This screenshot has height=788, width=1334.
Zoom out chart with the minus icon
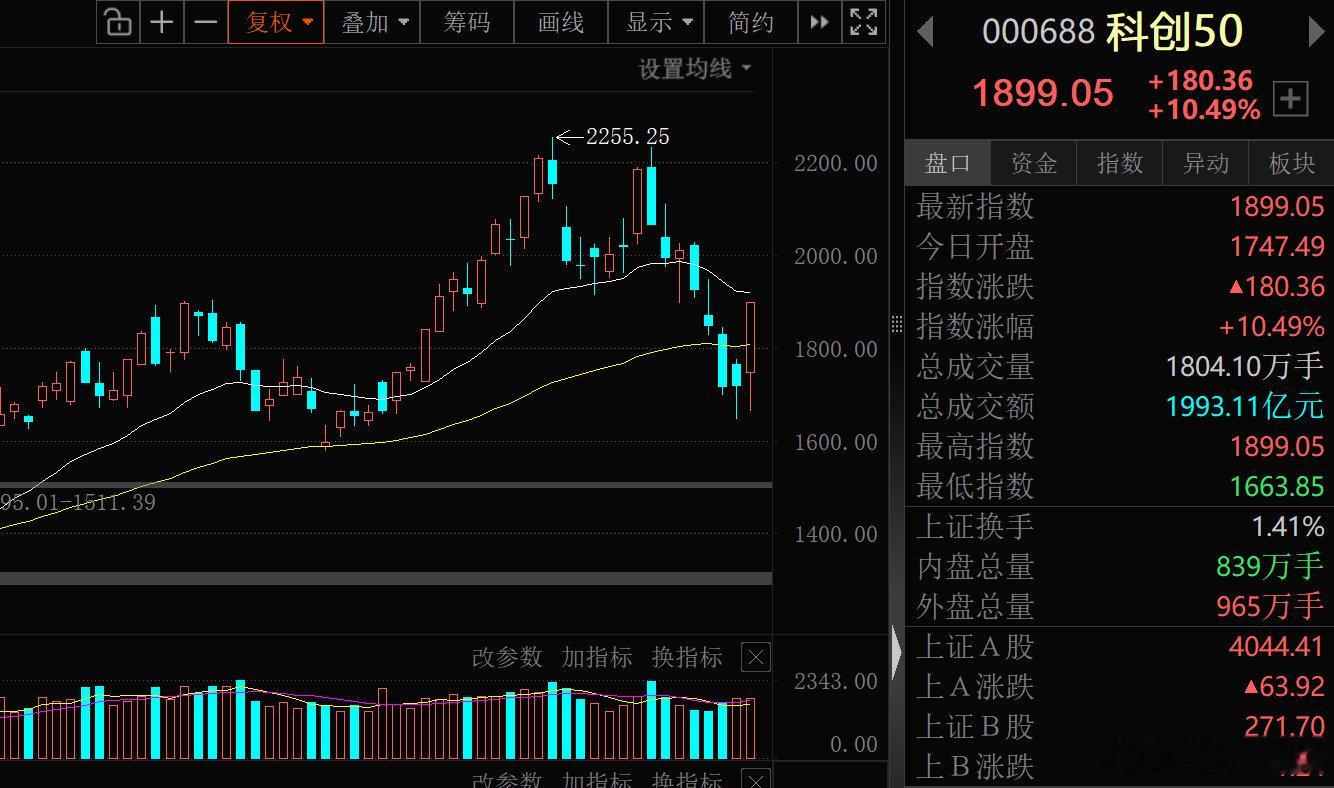coord(204,22)
